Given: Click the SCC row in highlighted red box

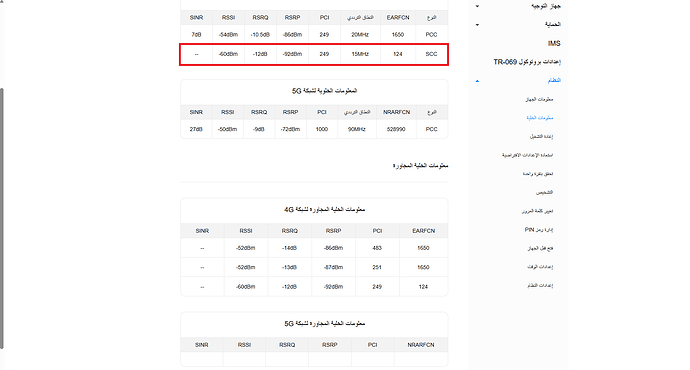Looking at the screenshot, I should pyautogui.click(x=314, y=54).
